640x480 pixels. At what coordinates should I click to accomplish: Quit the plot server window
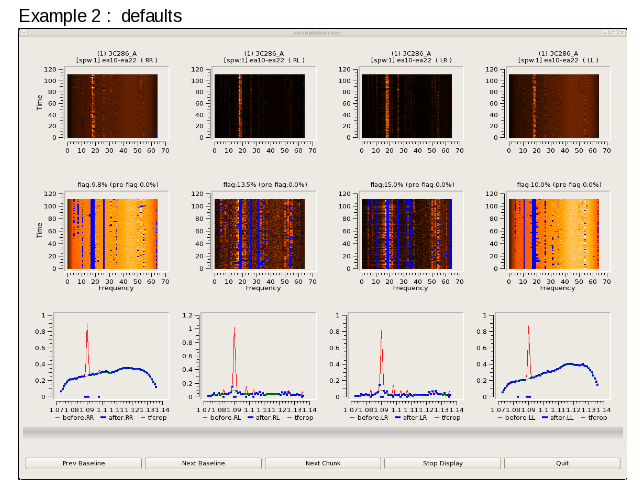[x=562, y=463]
